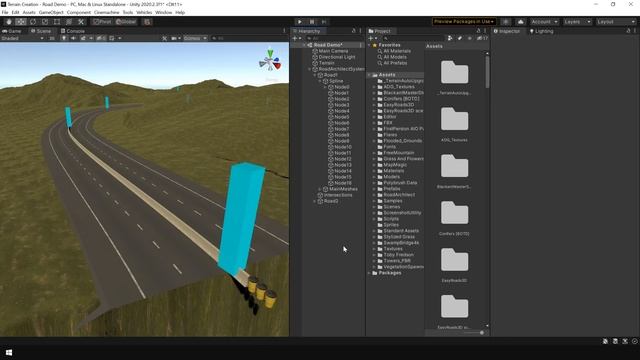Switch to the Console tab
The width and height of the screenshot is (640, 360).
point(73,31)
